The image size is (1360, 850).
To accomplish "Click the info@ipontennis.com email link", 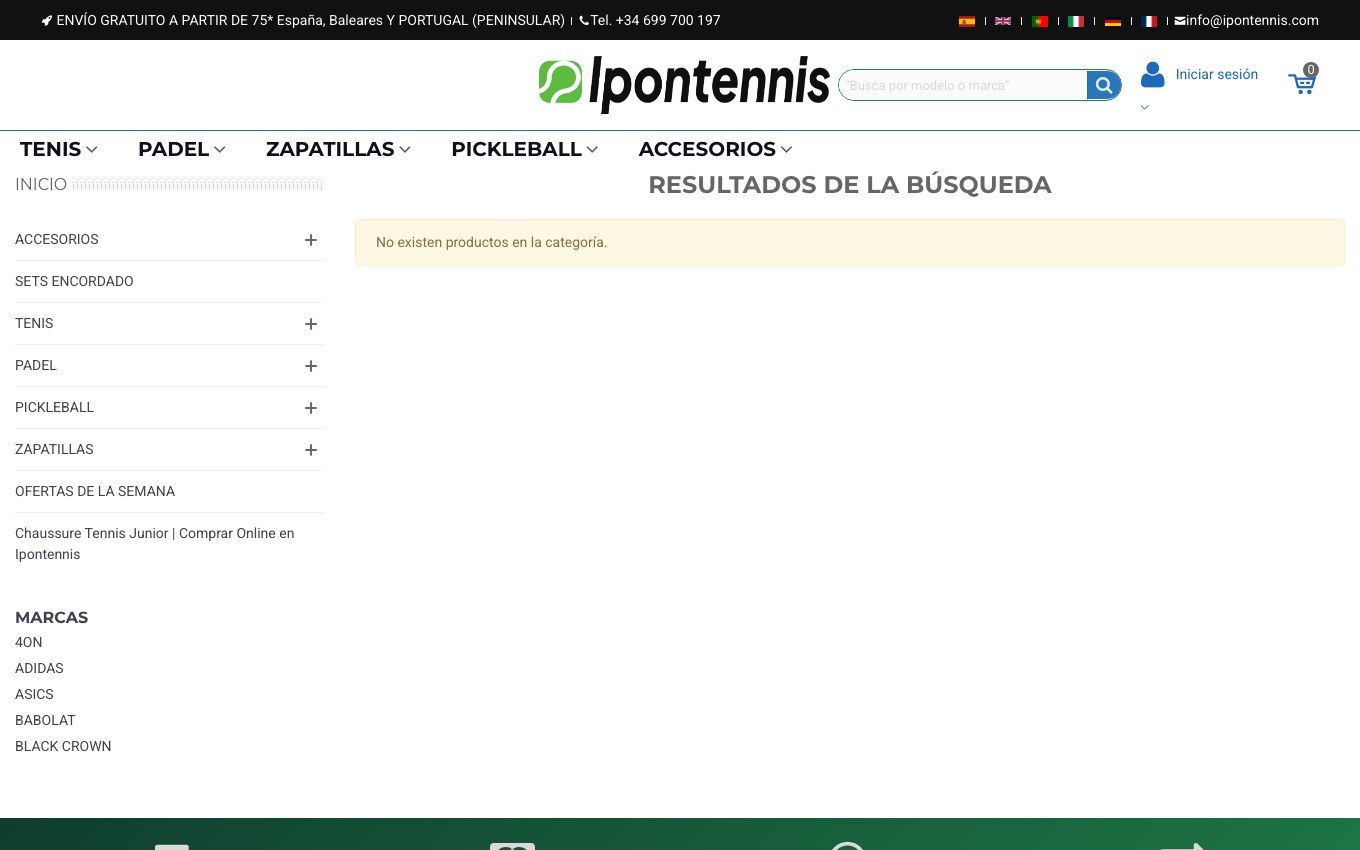I will coord(1246,20).
